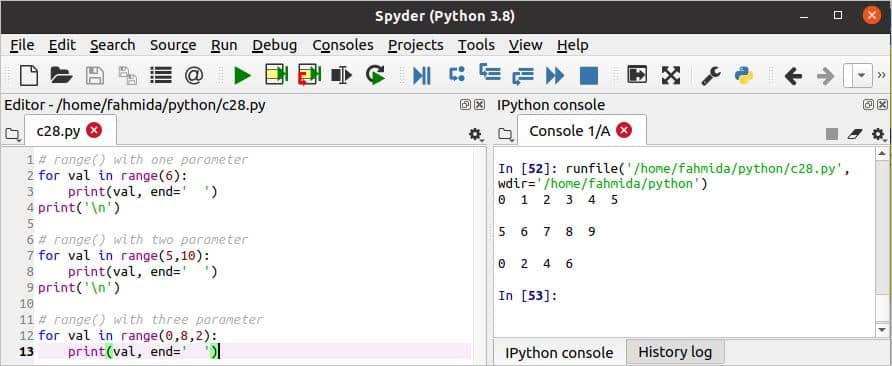Image resolution: width=892 pixels, height=366 pixels.
Task: Open the Tools menu
Action: [x=476, y=45]
